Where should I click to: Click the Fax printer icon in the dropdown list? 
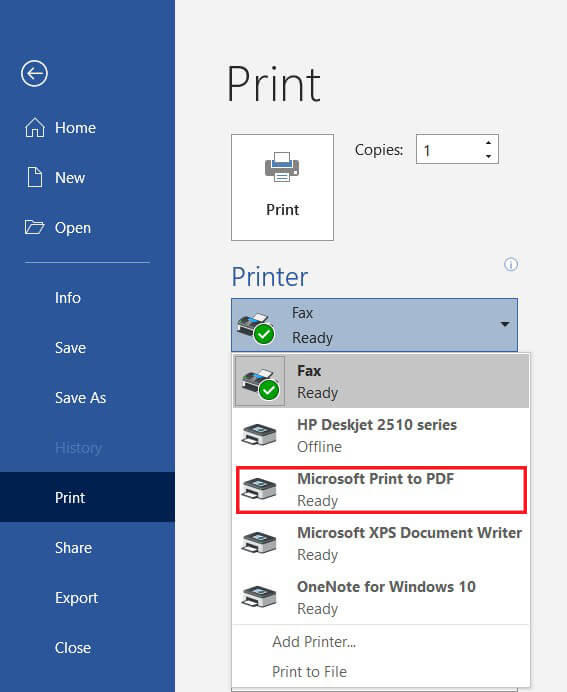(x=260, y=382)
